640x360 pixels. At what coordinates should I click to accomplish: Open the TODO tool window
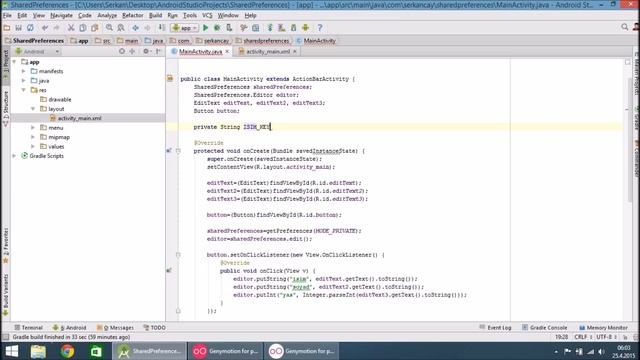pyautogui.click(x=154, y=327)
